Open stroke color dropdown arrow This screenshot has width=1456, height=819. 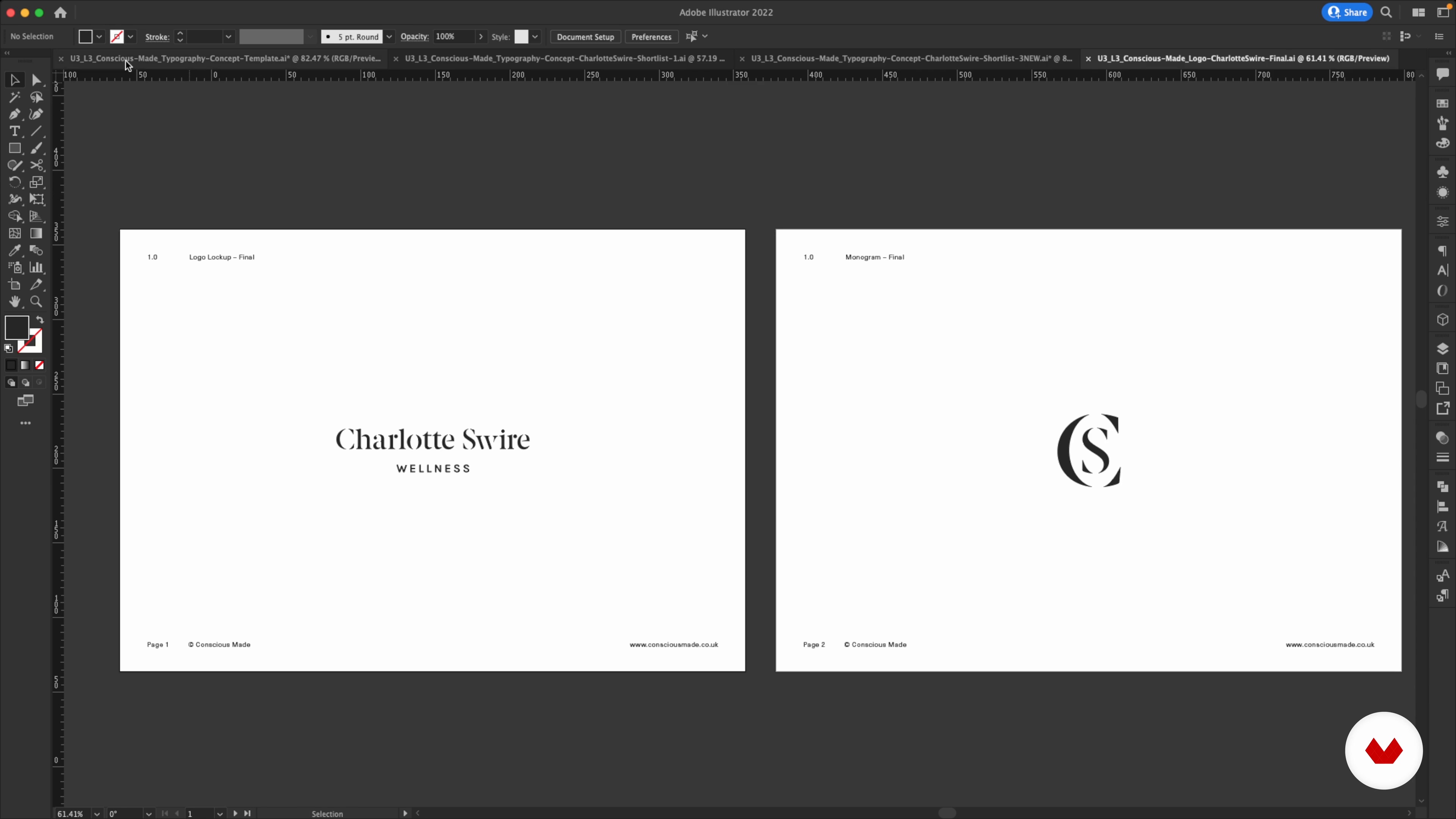point(130,37)
